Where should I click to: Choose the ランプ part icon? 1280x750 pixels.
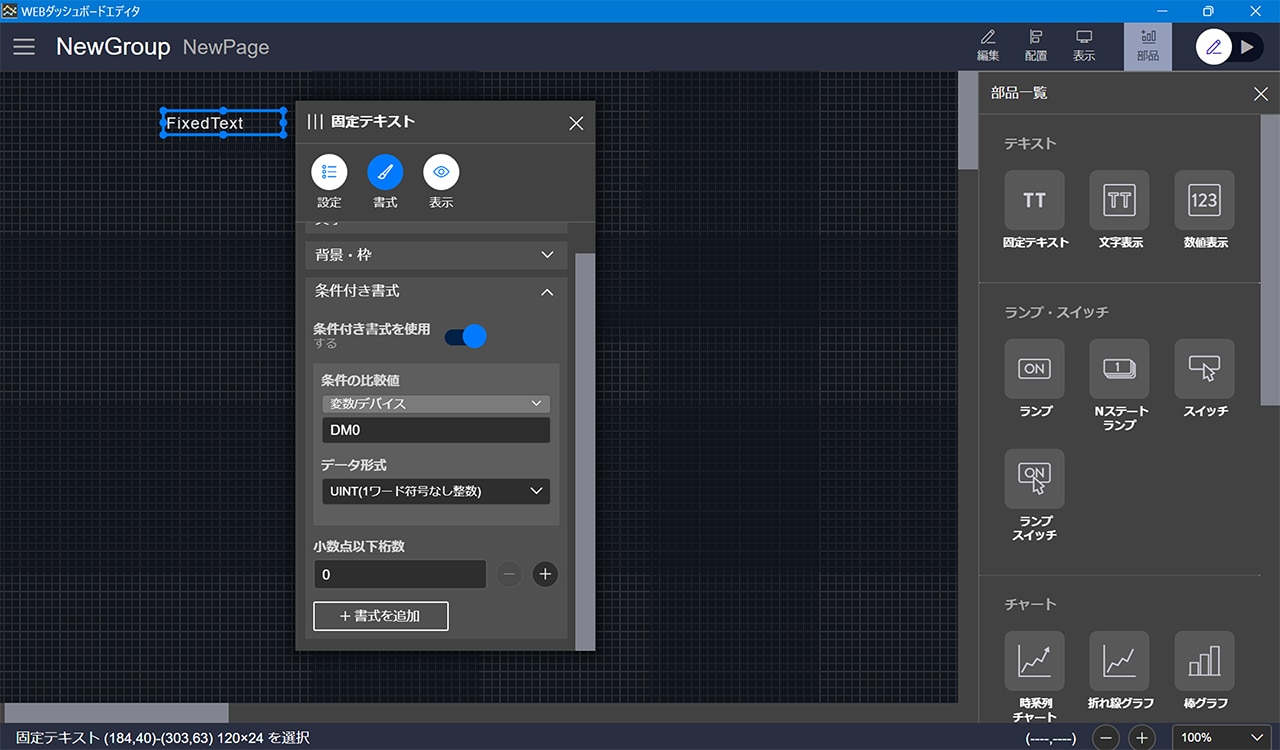1034,369
